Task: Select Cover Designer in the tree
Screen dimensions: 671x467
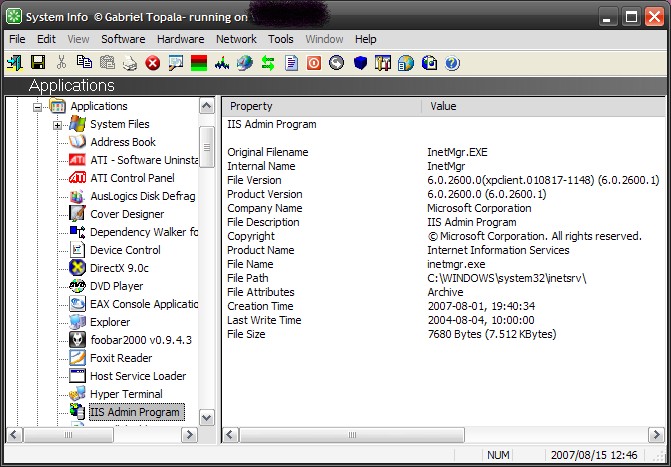Action: tap(127, 214)
